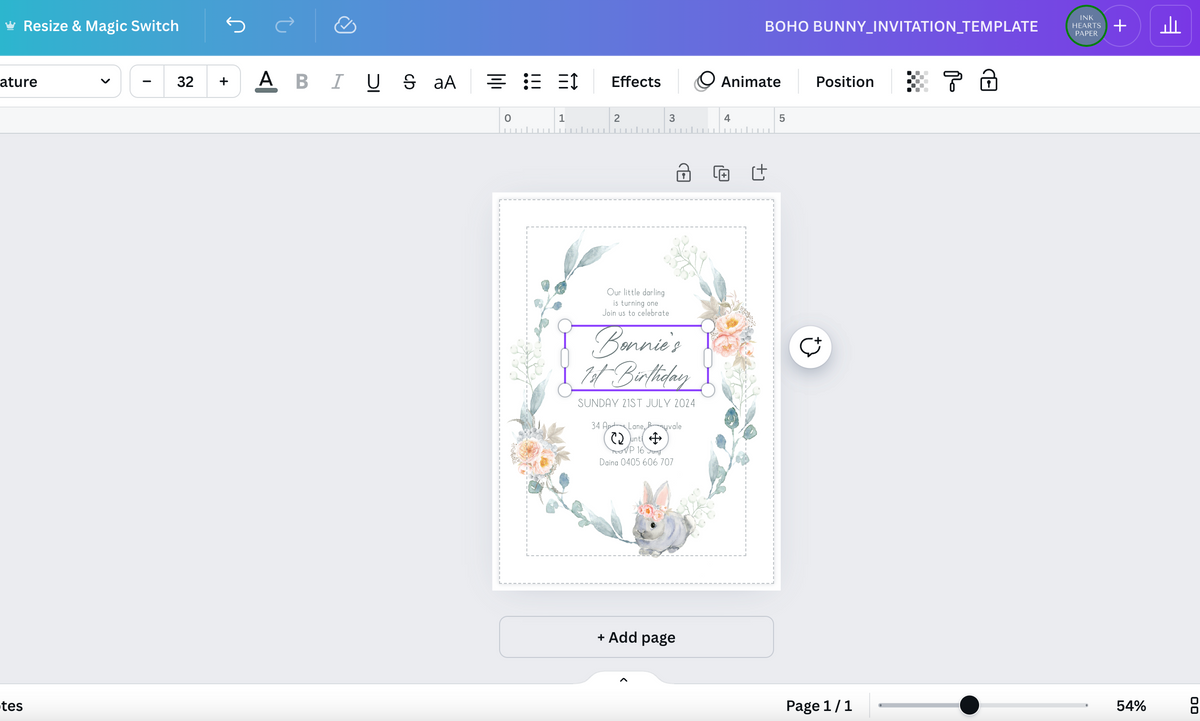Open the comment bubble beside the canvas

810,347
